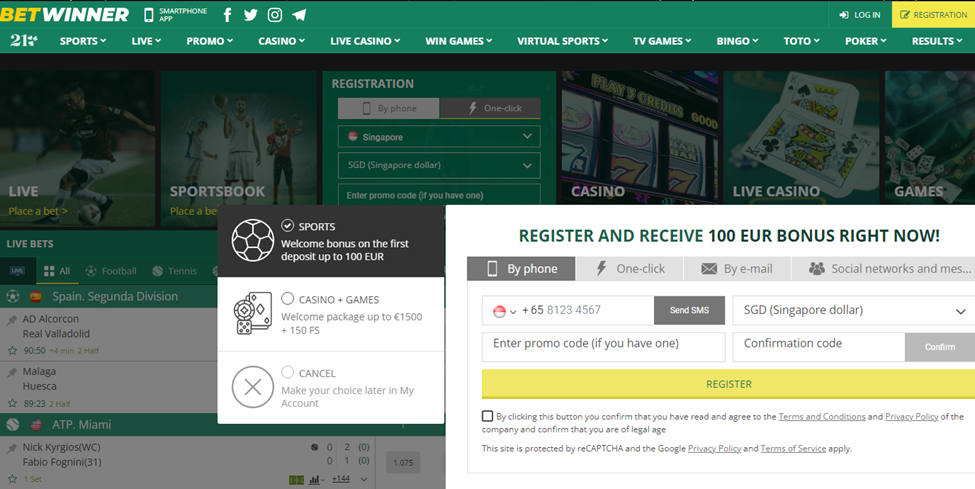Image resolution: width=975 pixels, height=489 pixels.
Task: Open the BetWinner Facebook page icon
Action: (x=227, y=15)
